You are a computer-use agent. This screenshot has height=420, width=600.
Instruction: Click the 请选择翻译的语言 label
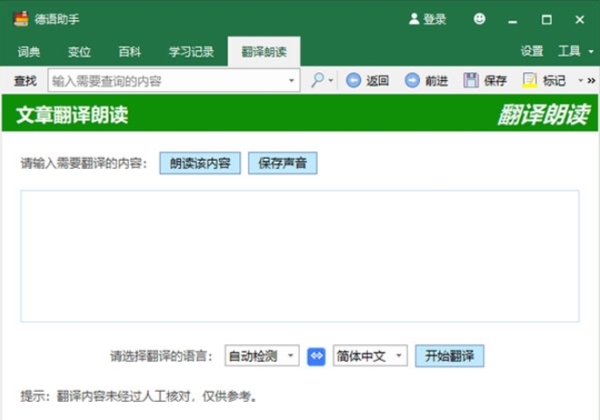tap(161, 356)
